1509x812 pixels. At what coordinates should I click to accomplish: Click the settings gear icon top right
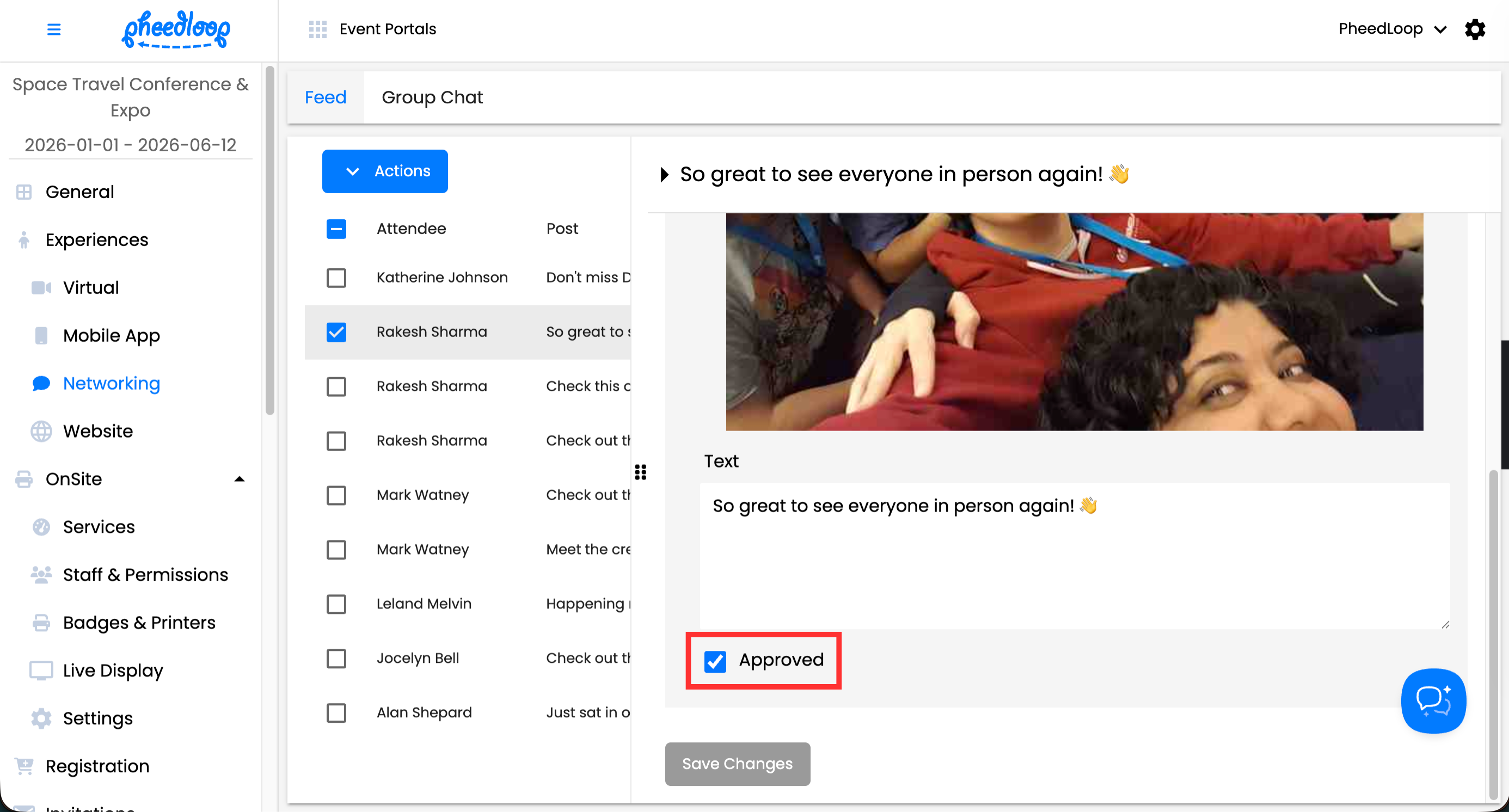click(x=1475, y=29)
